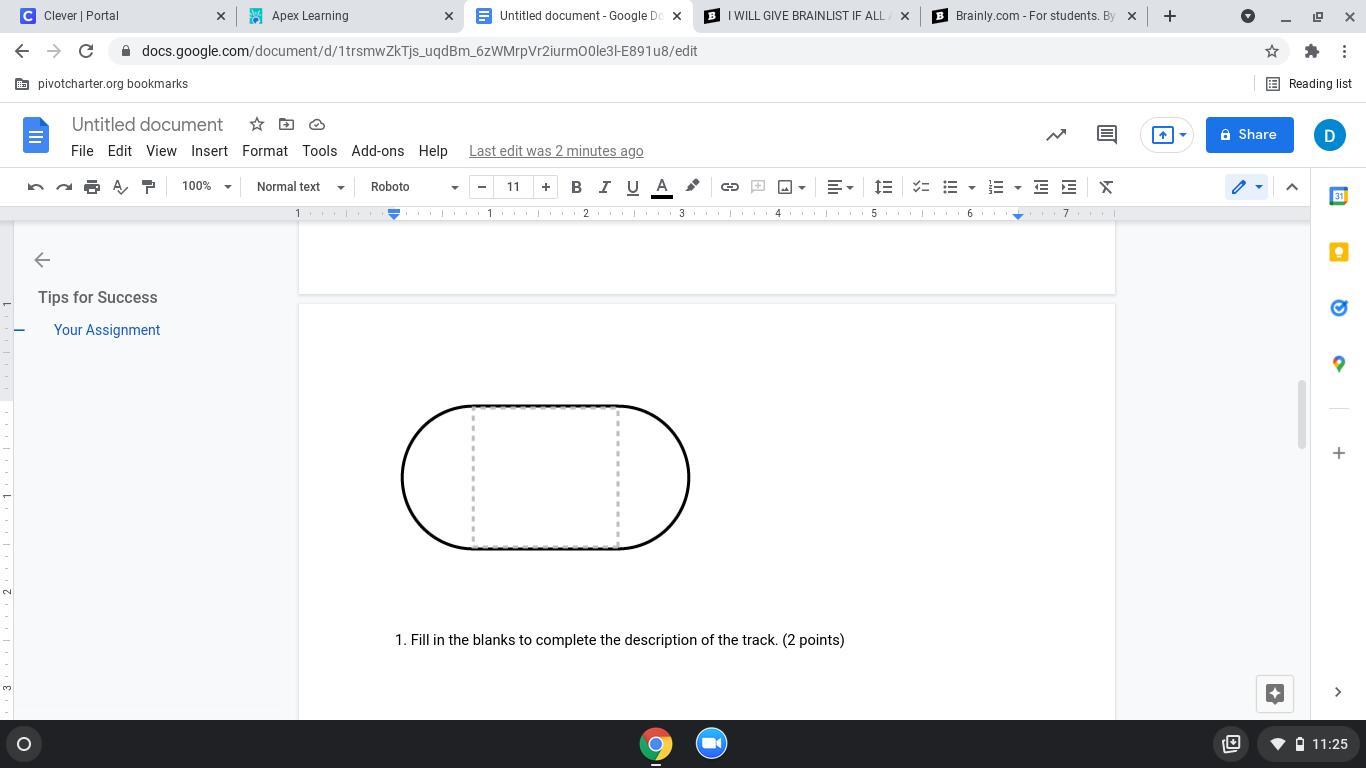Toggle italic formatting
This screenshot has width=1366, height=768.
[604, 187]
